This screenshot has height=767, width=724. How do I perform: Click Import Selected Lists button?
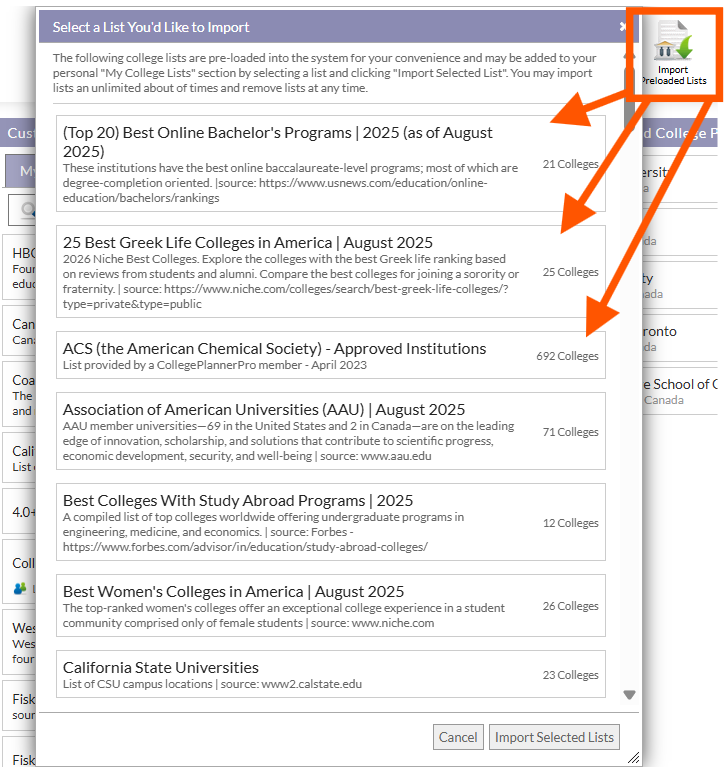pos(554,737)
